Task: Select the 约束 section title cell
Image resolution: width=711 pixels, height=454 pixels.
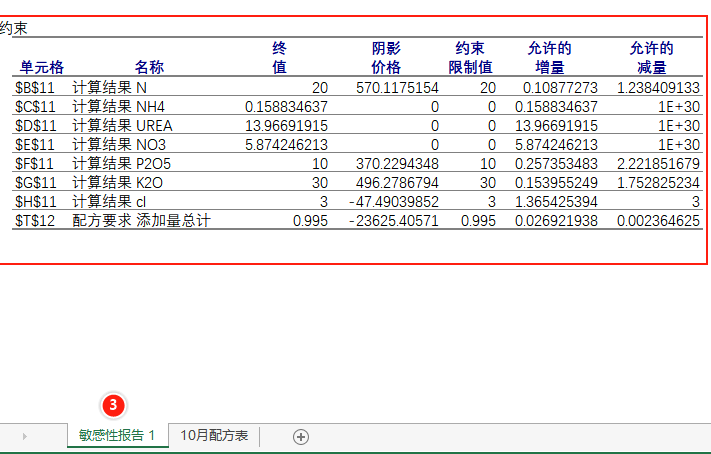Action: tap(14, 28)
